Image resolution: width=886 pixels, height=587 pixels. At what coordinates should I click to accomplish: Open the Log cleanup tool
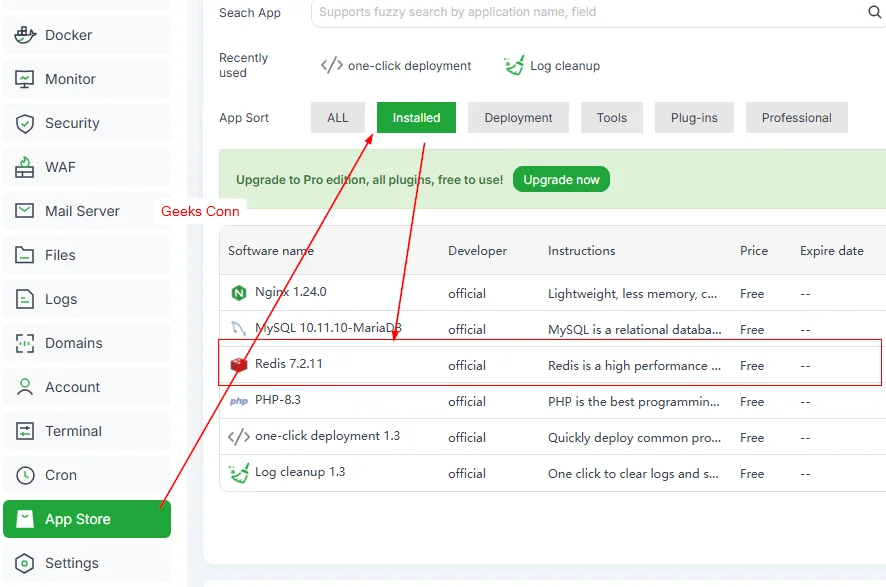tap(551, 65)
